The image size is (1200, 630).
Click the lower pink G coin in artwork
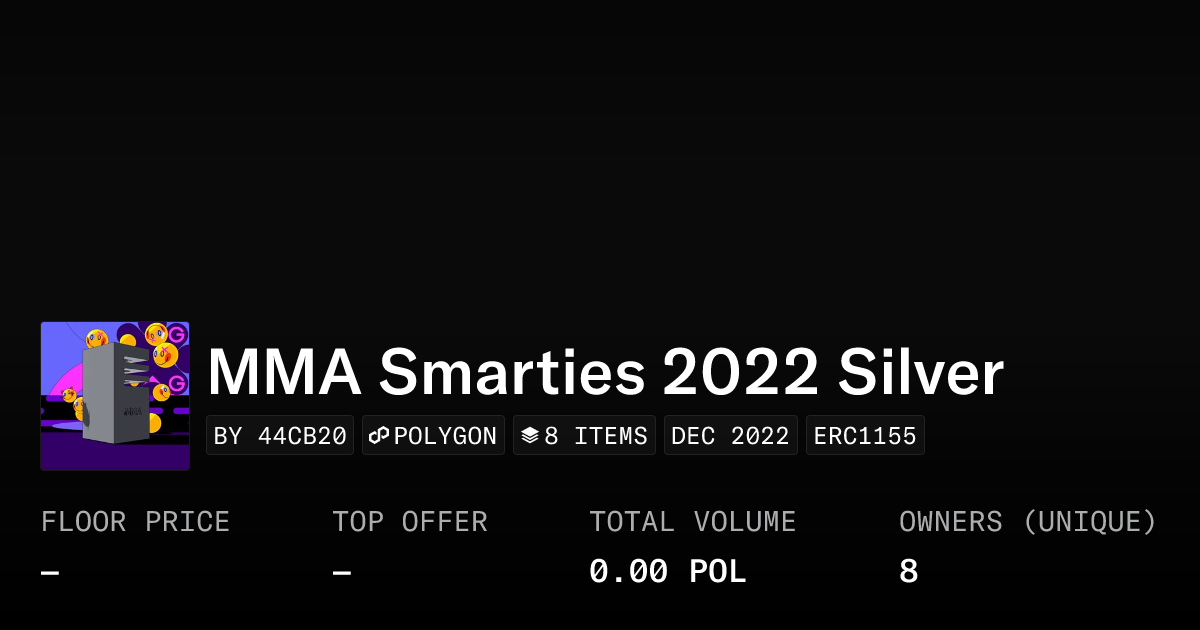coord(177,383)
